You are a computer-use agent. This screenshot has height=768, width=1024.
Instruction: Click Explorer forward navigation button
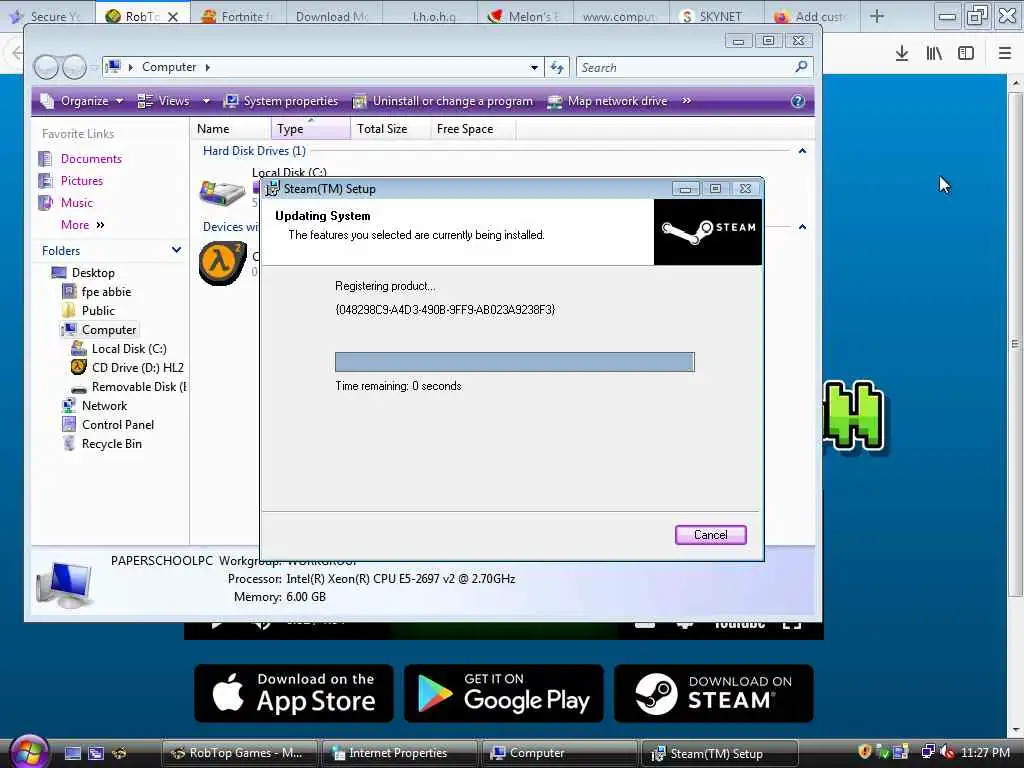(x=74, y=67)
